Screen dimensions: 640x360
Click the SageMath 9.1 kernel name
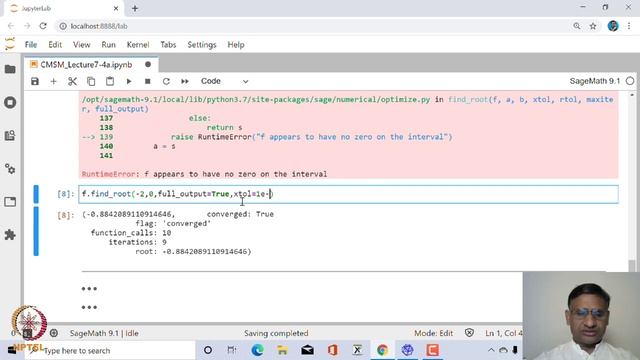pos(594,81)
